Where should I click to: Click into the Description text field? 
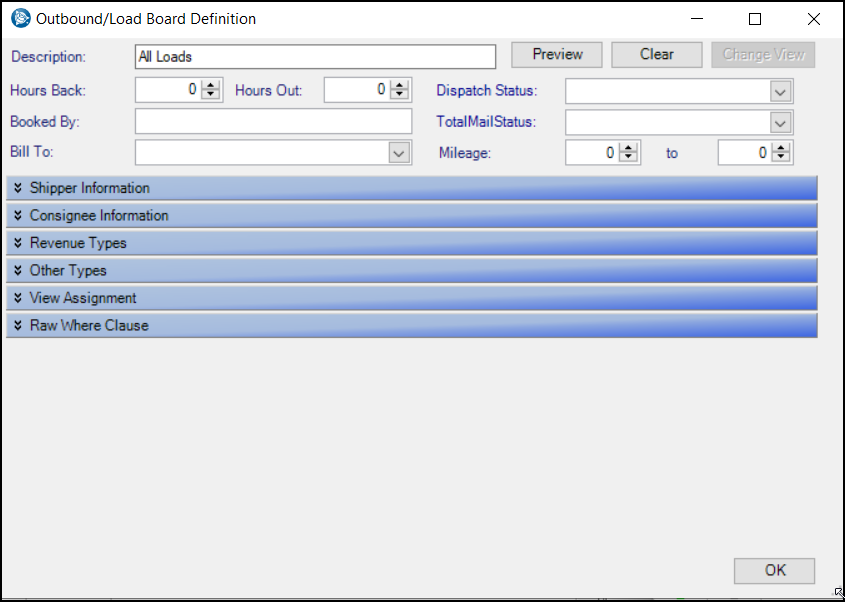315,57
